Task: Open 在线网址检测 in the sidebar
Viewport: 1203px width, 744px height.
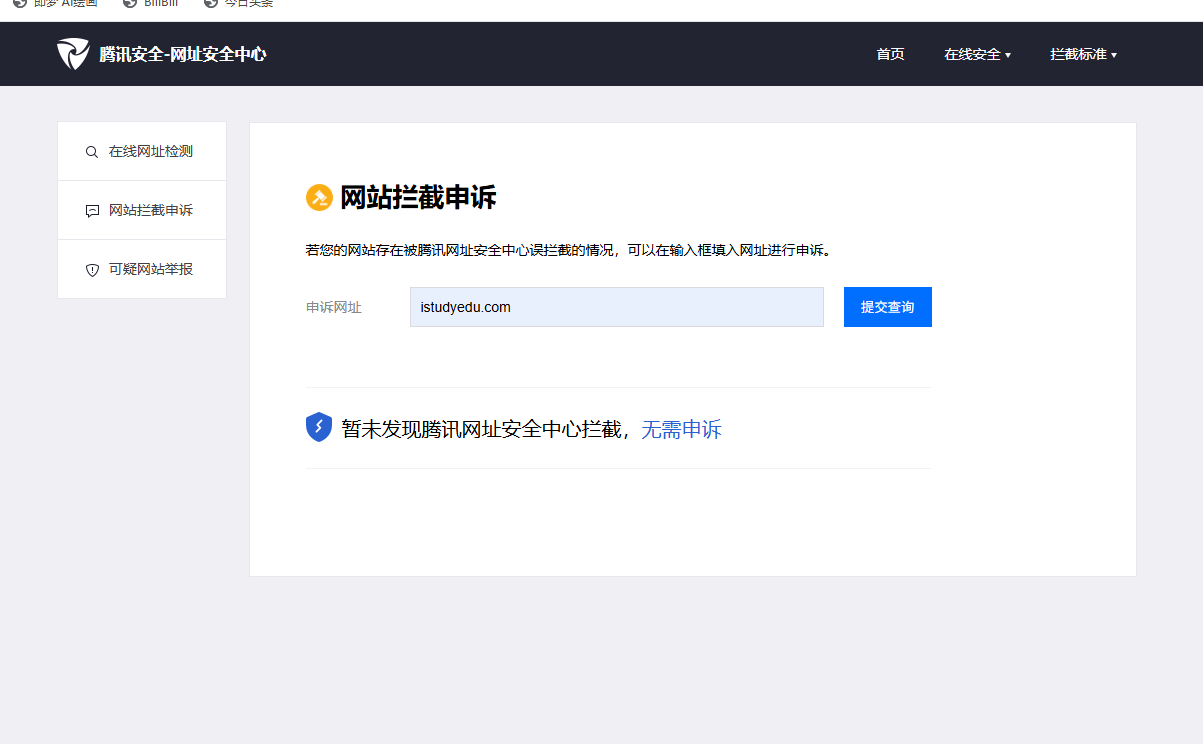Action: tap(142, 152)
